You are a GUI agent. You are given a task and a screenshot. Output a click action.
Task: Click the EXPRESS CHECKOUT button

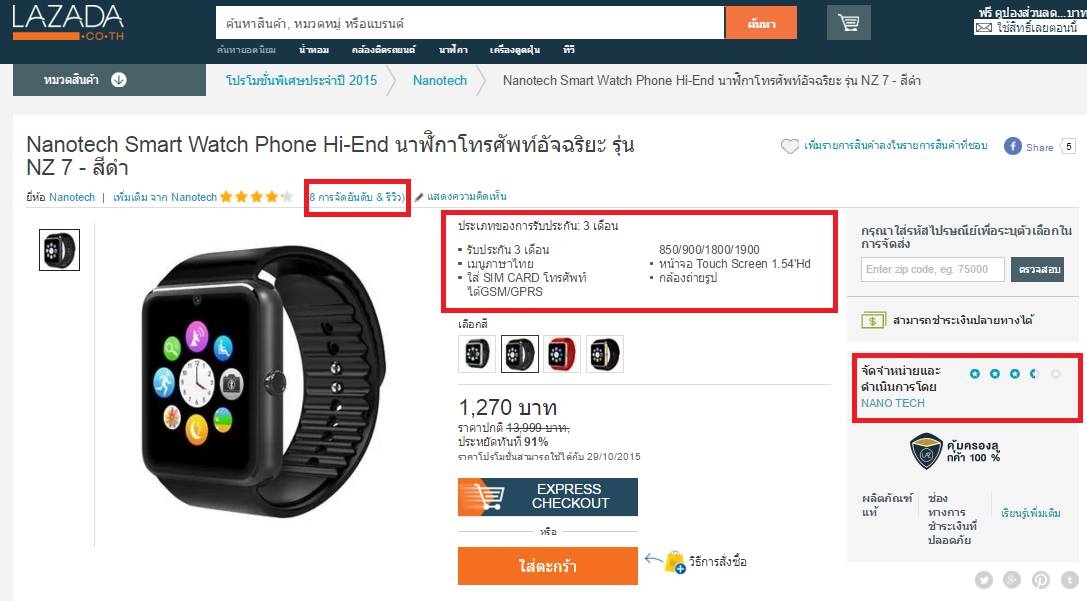coord(548,496)
